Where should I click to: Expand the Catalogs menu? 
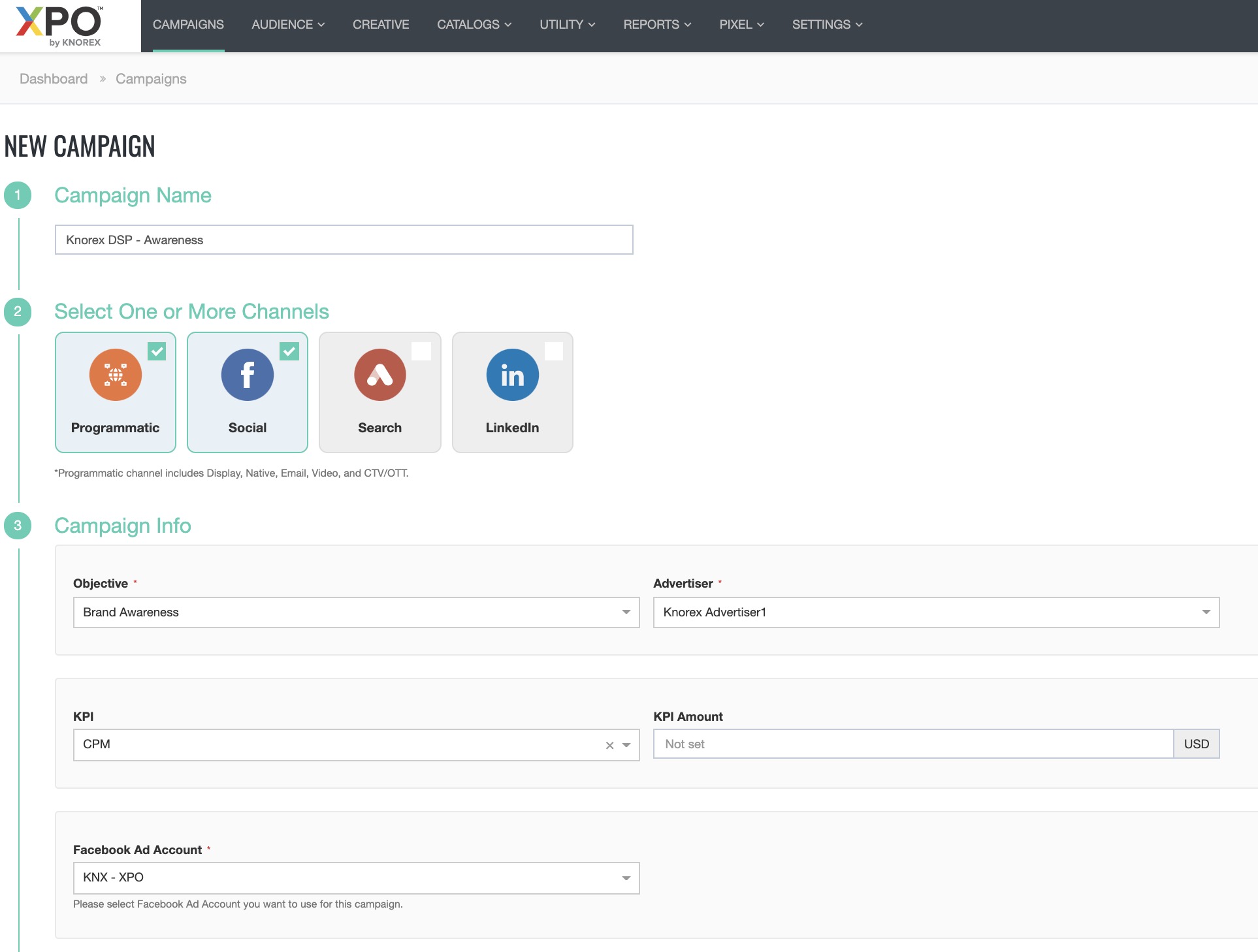tap(474, 25)
